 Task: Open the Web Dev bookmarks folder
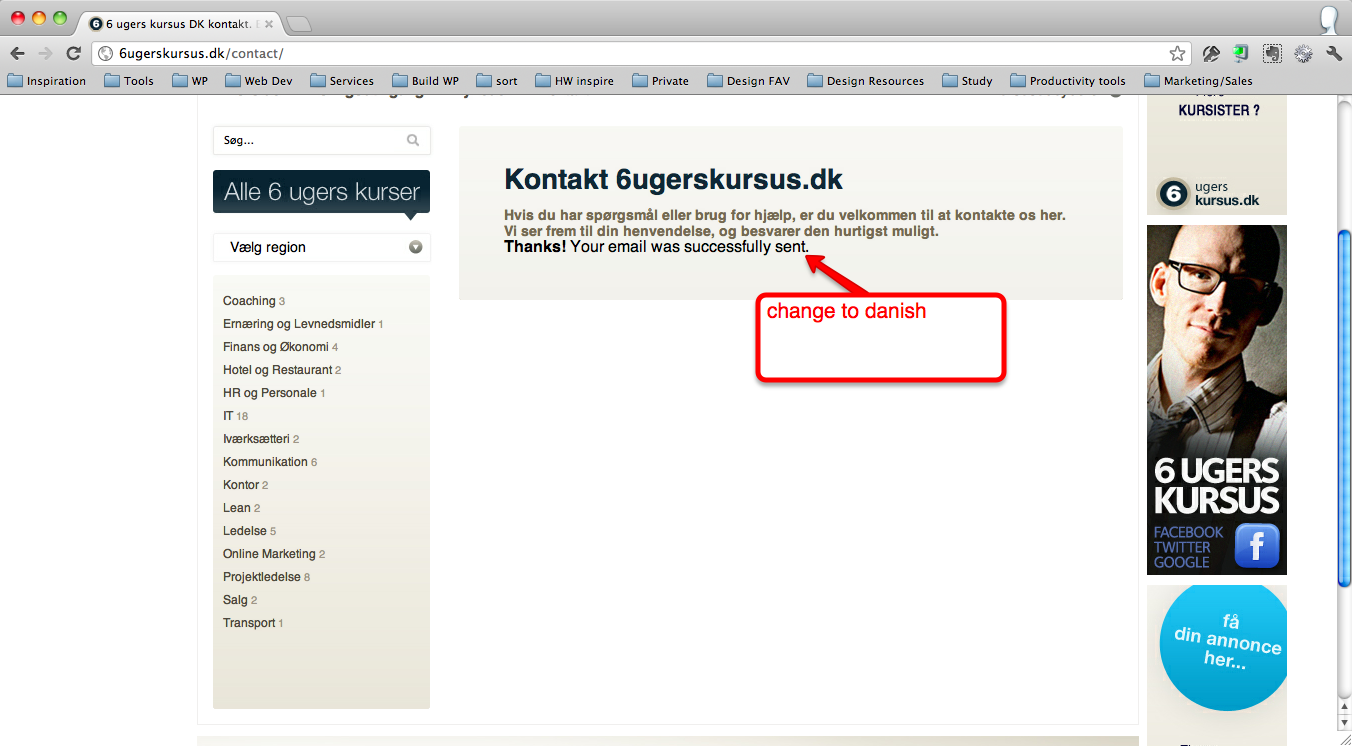pyautogui.click(x=259, y=81)
